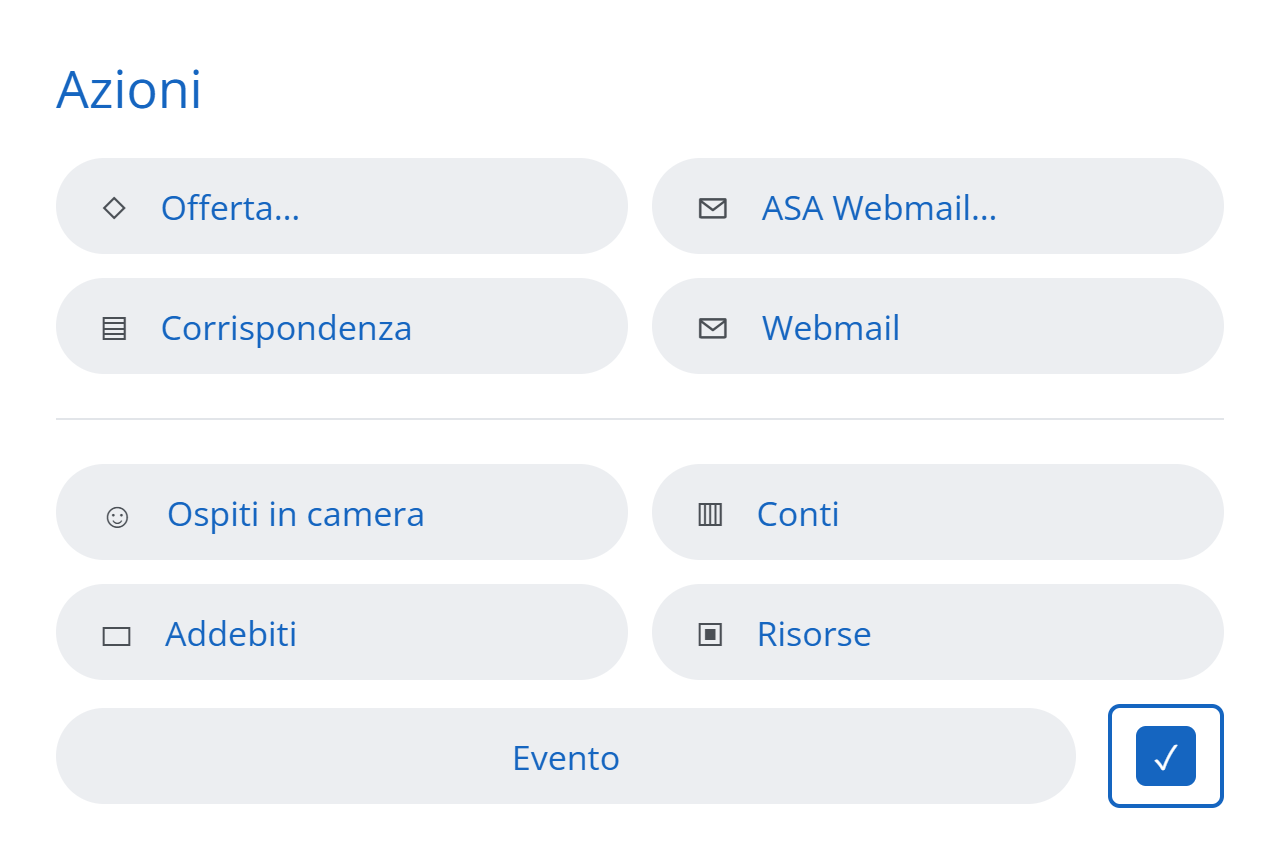
Task: Click the envelope icon beside Webmail
Action: [712, 328]
